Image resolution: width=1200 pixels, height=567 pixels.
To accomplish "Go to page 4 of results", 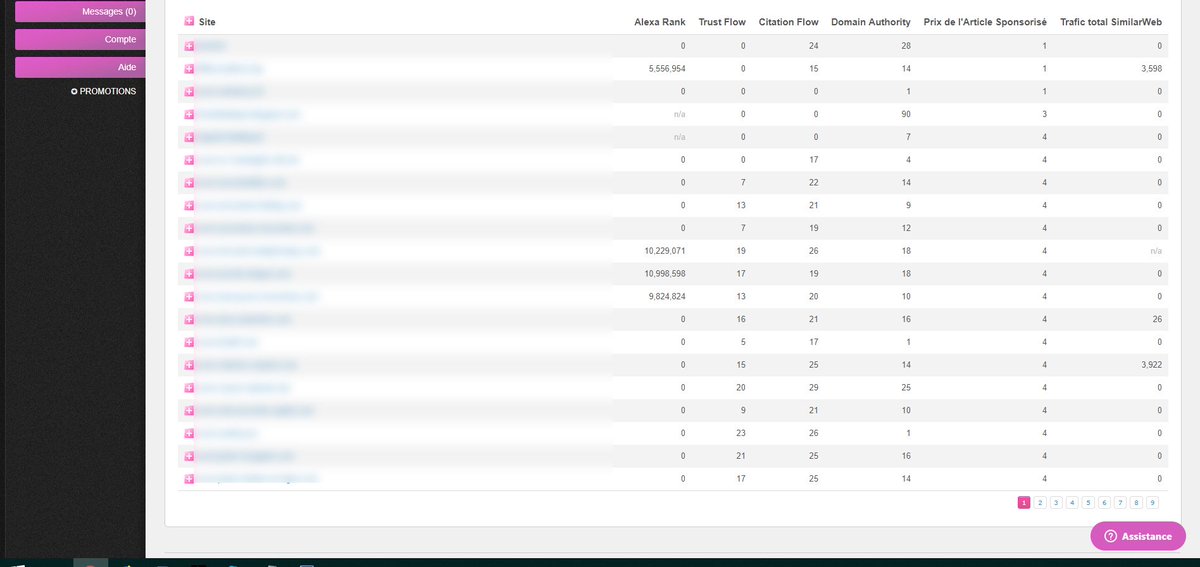I will tap(1072, 503).
